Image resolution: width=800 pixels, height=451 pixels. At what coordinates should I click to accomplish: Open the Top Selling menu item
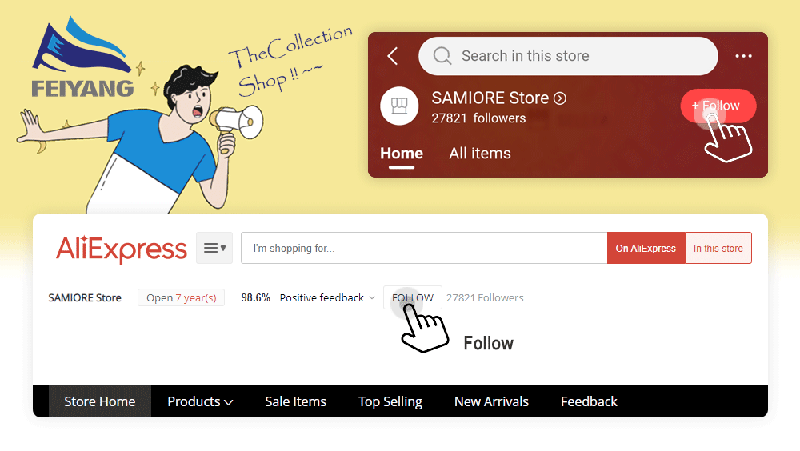click(x=390, y=402)
